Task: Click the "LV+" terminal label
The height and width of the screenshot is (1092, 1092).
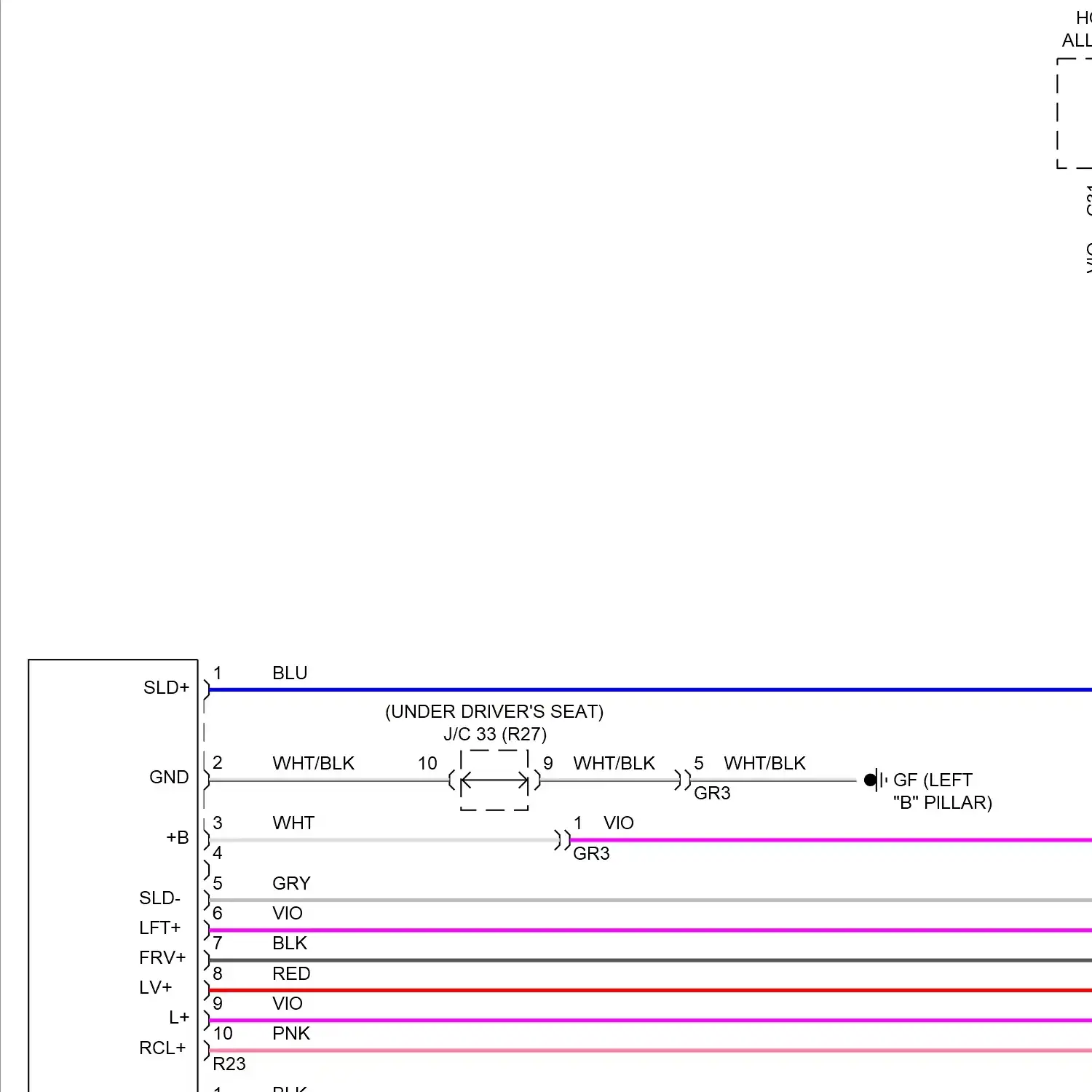Action: [x=155, y=988]
